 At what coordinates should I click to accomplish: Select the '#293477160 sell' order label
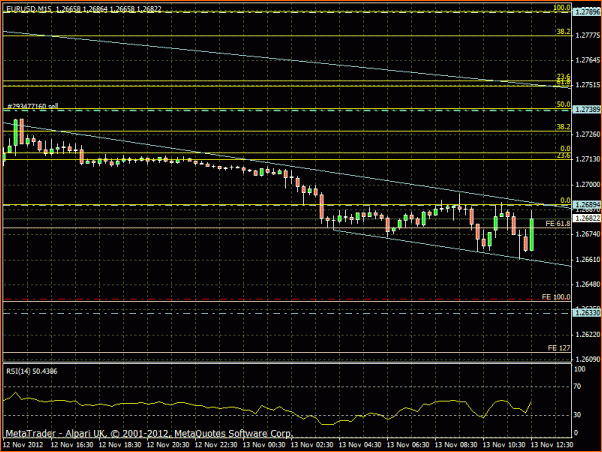[33, 106]
